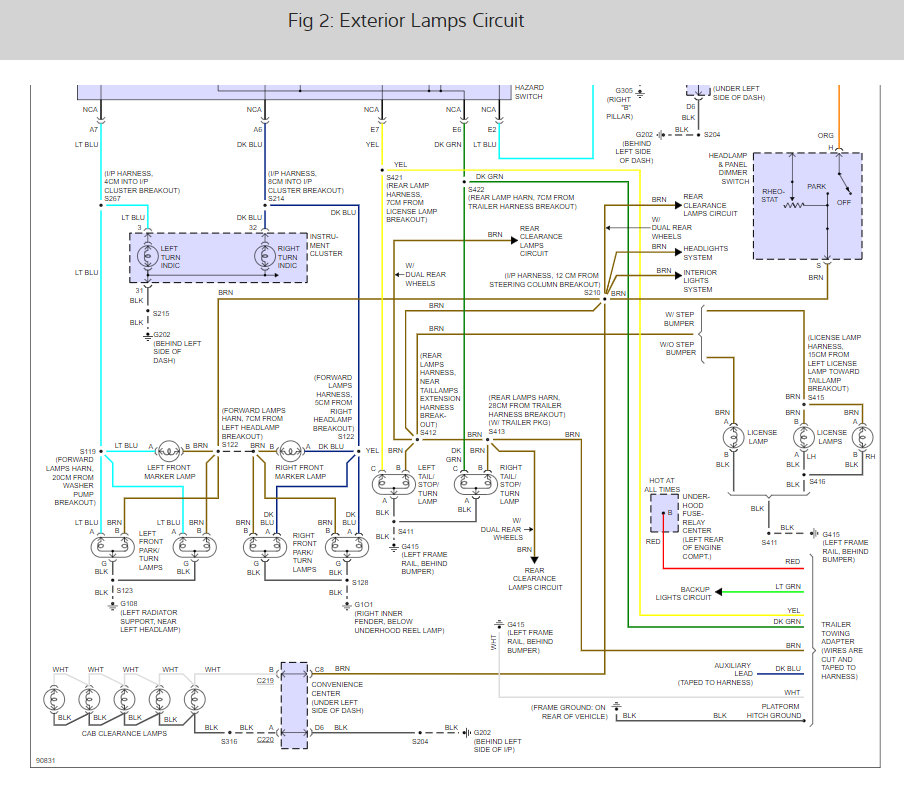Click the RIGHT FRONT MARKER LAMP bulb symbol
Screen dimensions: 904x795
pyautogui.click(x=290, y=450)
